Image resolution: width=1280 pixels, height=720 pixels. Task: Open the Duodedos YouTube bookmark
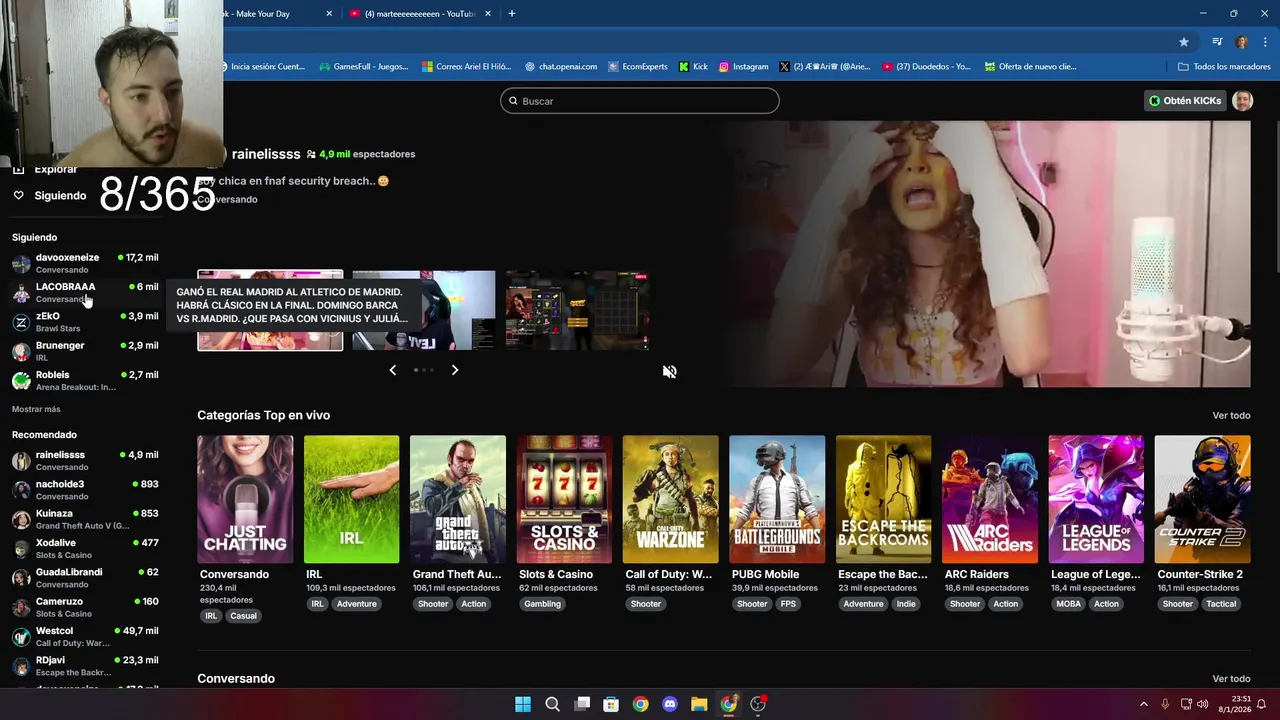point(927,67)
